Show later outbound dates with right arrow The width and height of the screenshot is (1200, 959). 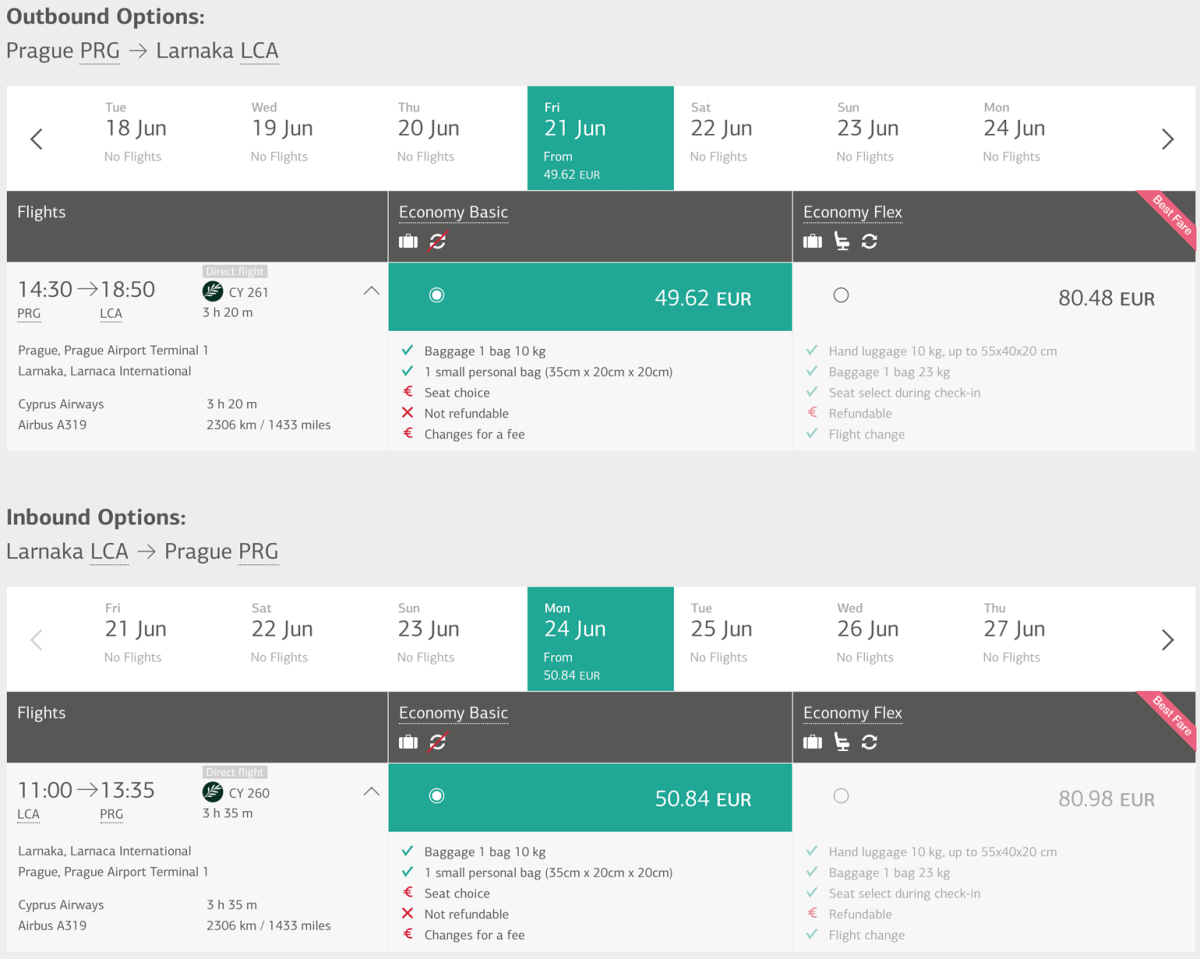(1167, 139)
